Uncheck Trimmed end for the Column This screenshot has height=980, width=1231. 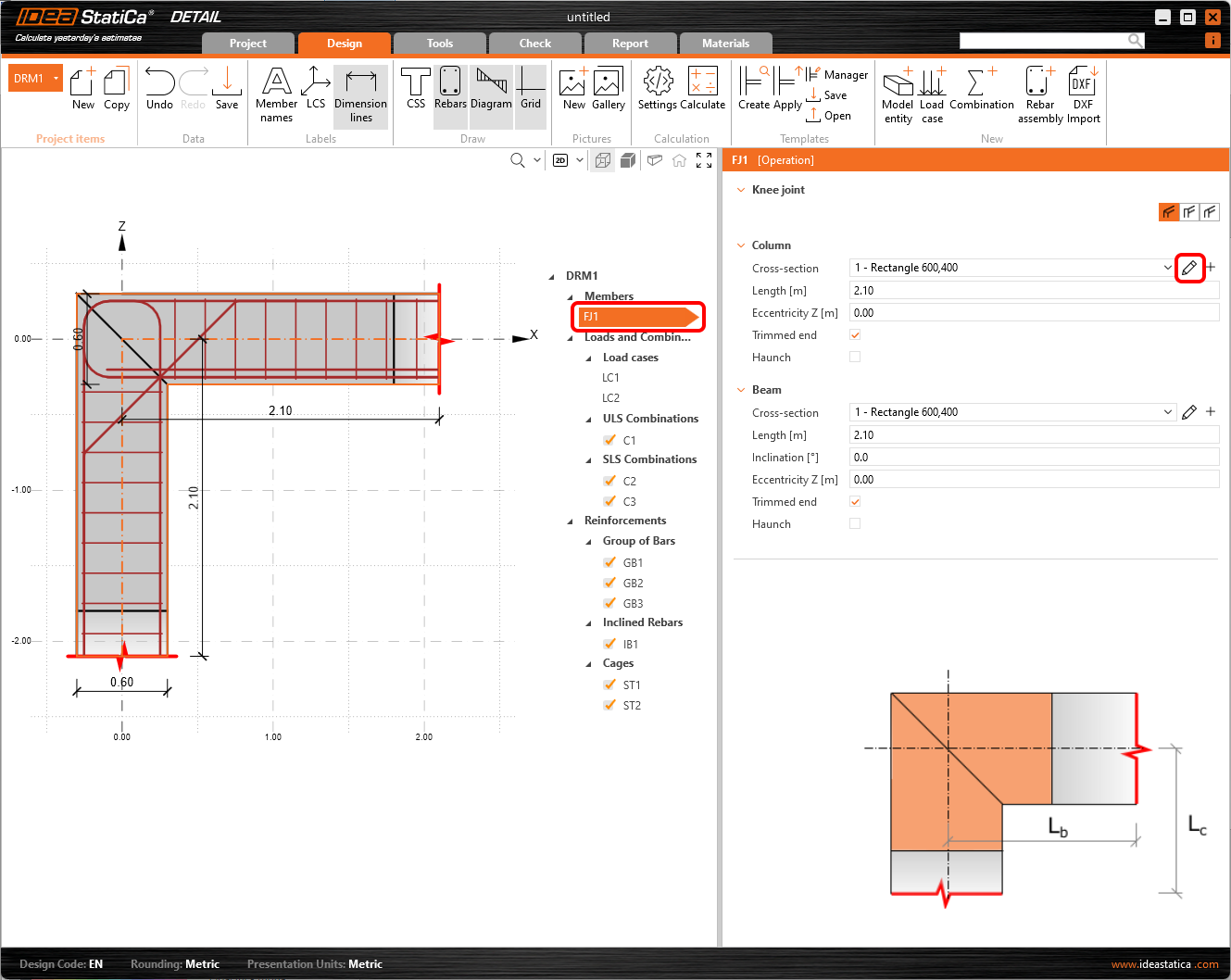tap(854, 334)
